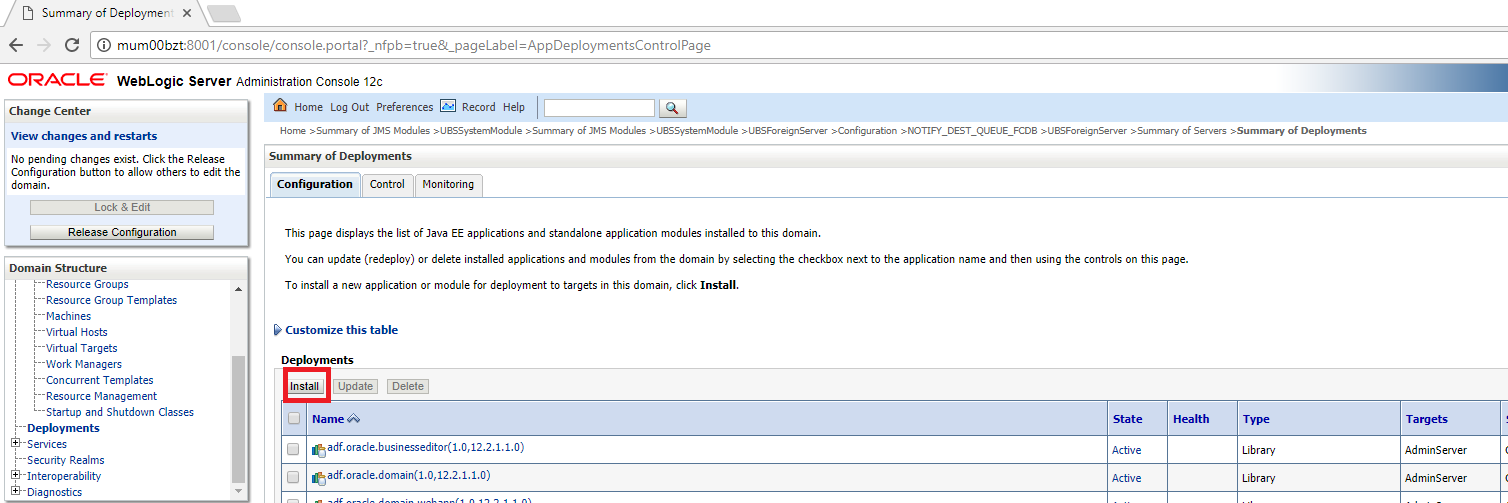Open Resource Management tree item
The height and width of the screenshot is (503, 1508).
[102, 396]
